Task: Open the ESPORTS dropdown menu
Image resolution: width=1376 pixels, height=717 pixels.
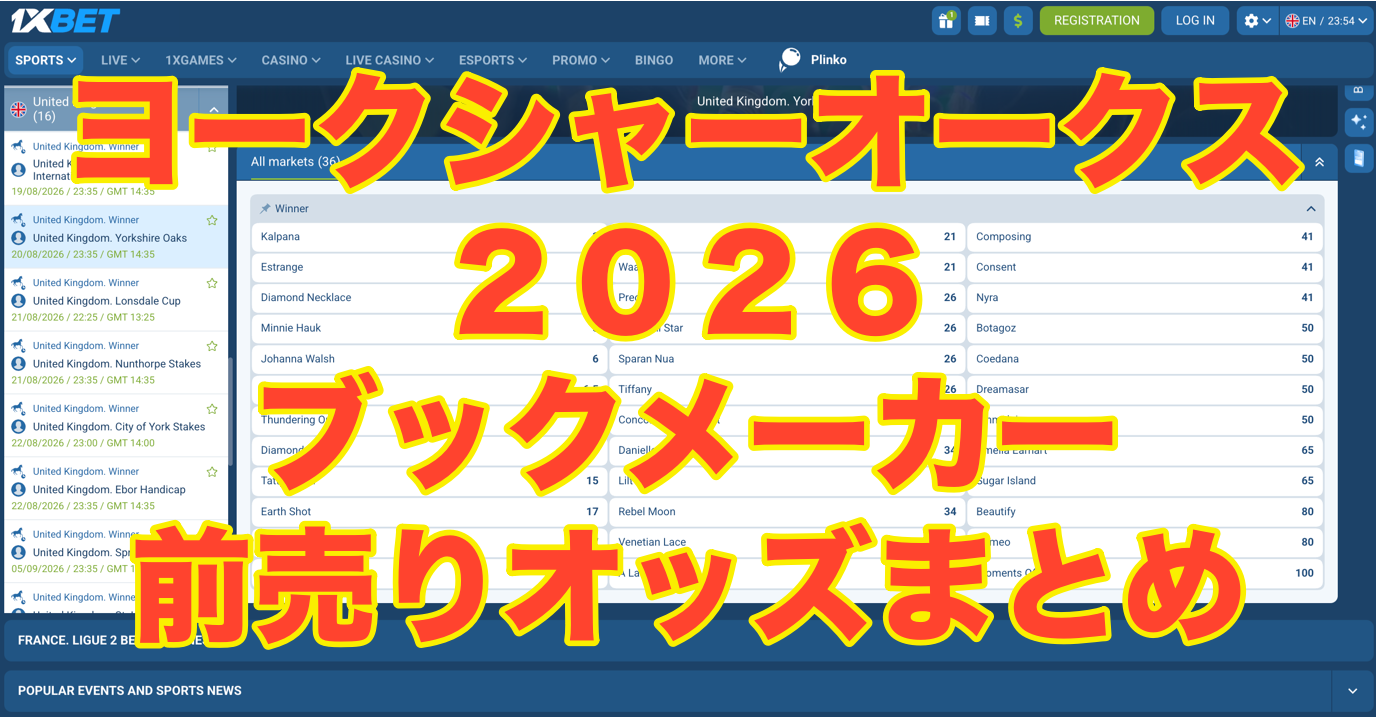Action: click(x=493, y=60)
